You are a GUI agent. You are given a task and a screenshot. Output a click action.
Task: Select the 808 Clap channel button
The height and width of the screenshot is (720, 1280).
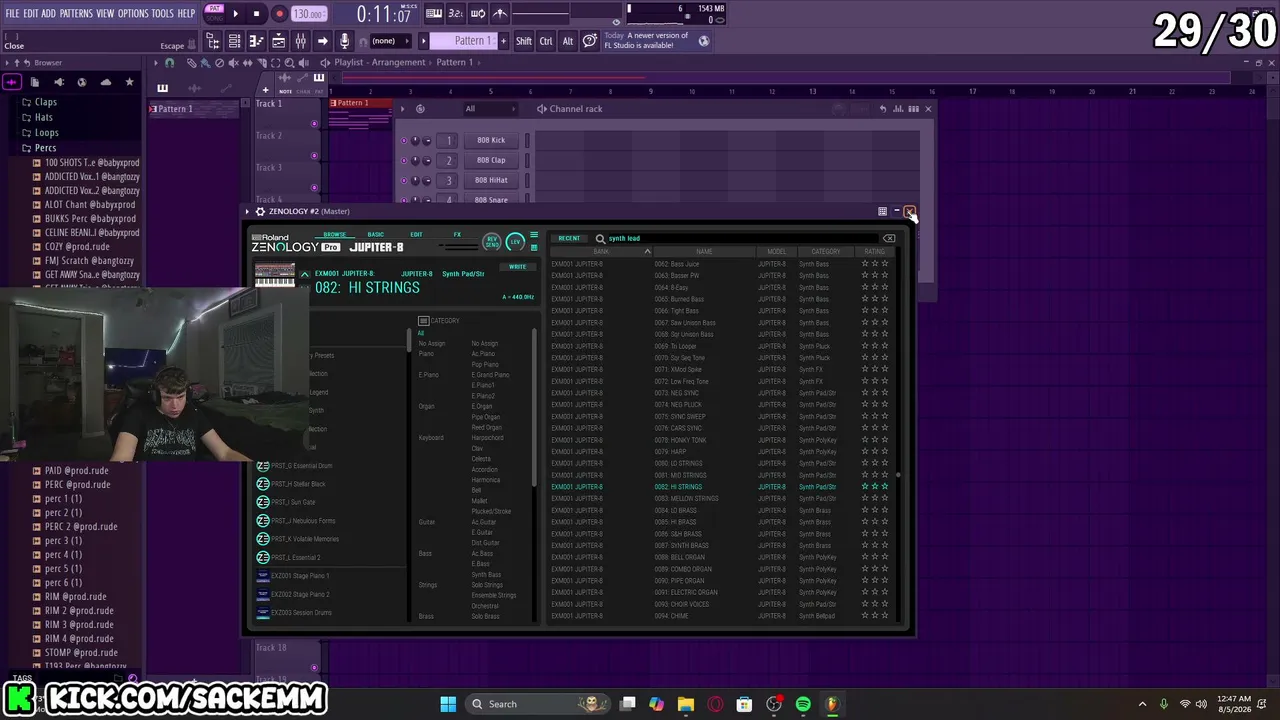(491, 160)
